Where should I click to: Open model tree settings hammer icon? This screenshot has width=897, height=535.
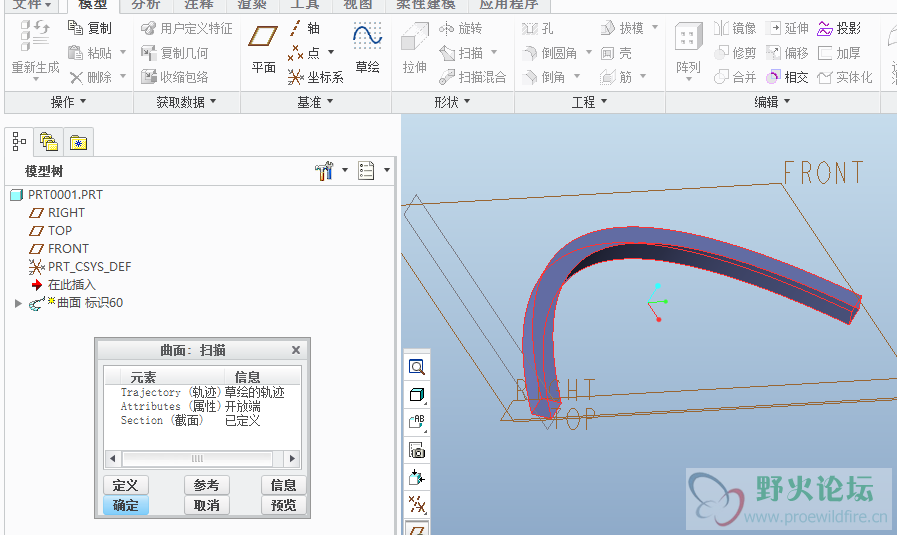(323, 172)
